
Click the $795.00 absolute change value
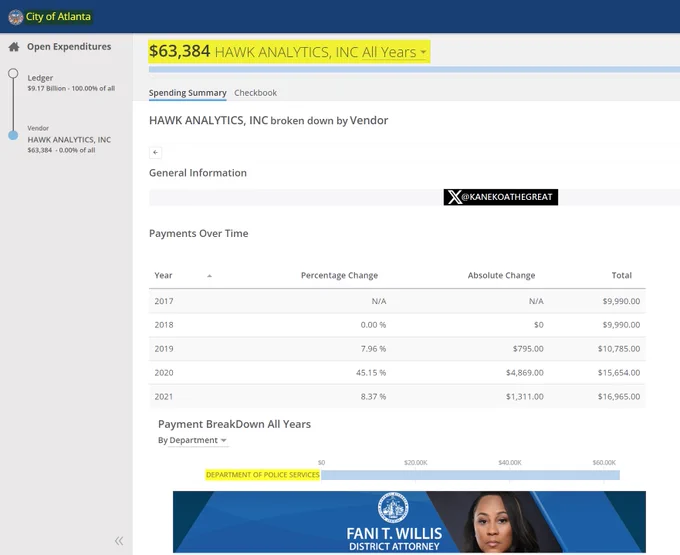(528, 349)
